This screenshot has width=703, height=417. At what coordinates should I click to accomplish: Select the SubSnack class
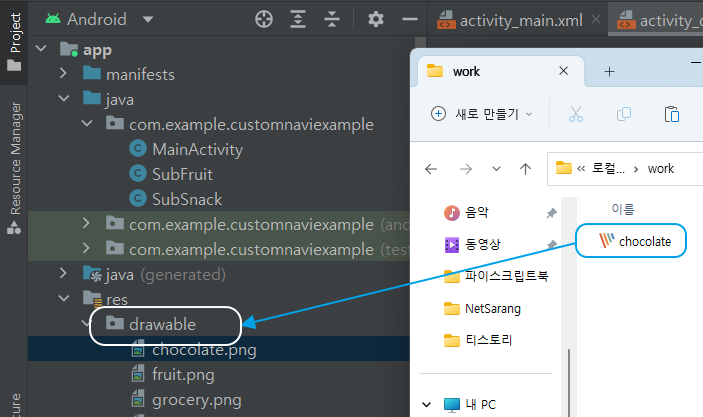pyautogui.click(x=187, y=199)
